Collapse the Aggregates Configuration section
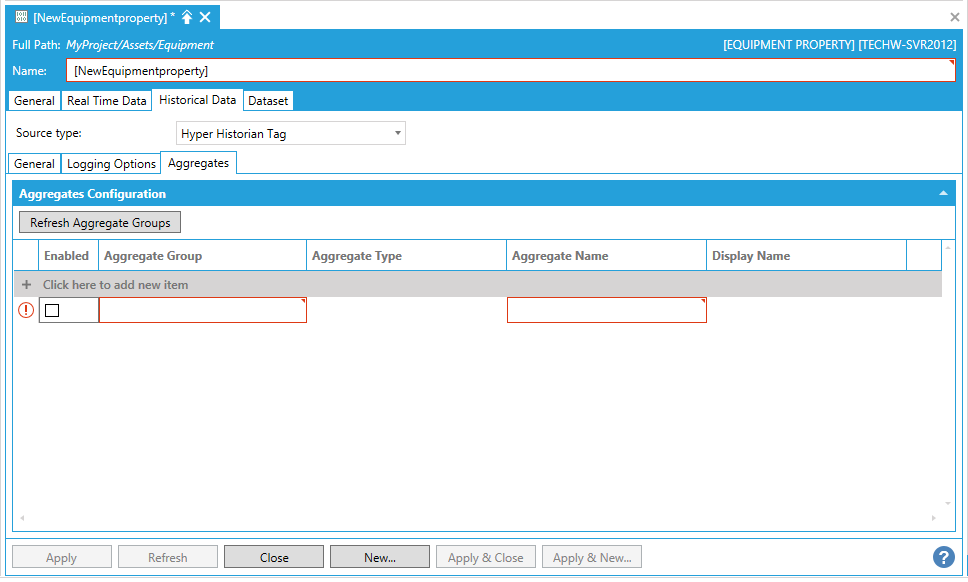This screenshot has height=582, width=968. (943, 193)
